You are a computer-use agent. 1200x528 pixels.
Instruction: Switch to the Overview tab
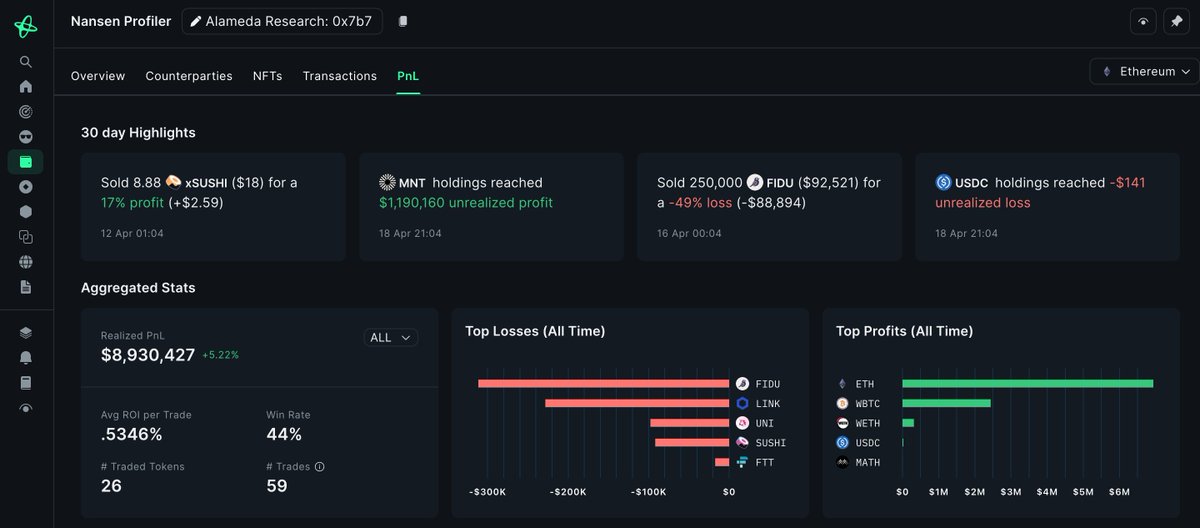pyautogui.click(x=98, y=76)
